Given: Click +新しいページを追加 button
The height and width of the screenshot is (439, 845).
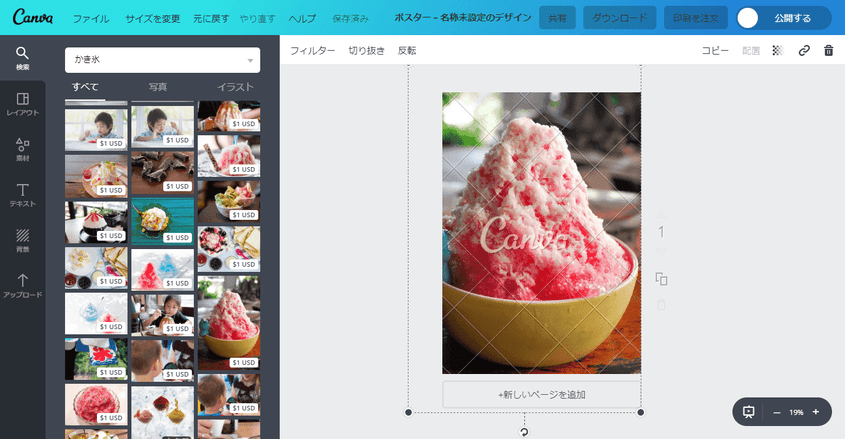Looking at the screenshot, I should 542,395.
